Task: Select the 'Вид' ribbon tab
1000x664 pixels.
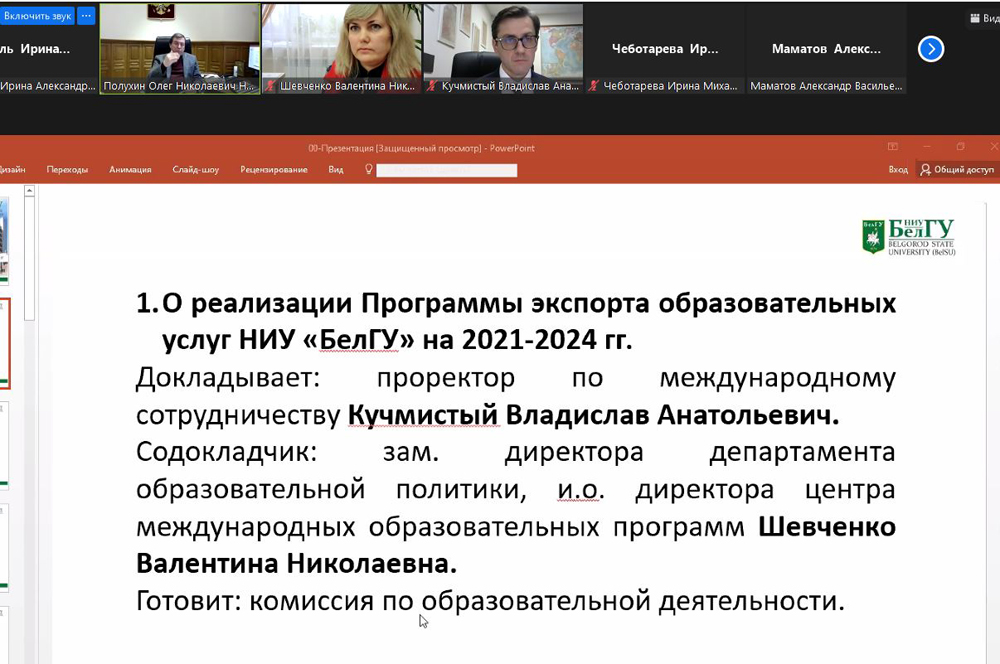Action: (336, 170)
